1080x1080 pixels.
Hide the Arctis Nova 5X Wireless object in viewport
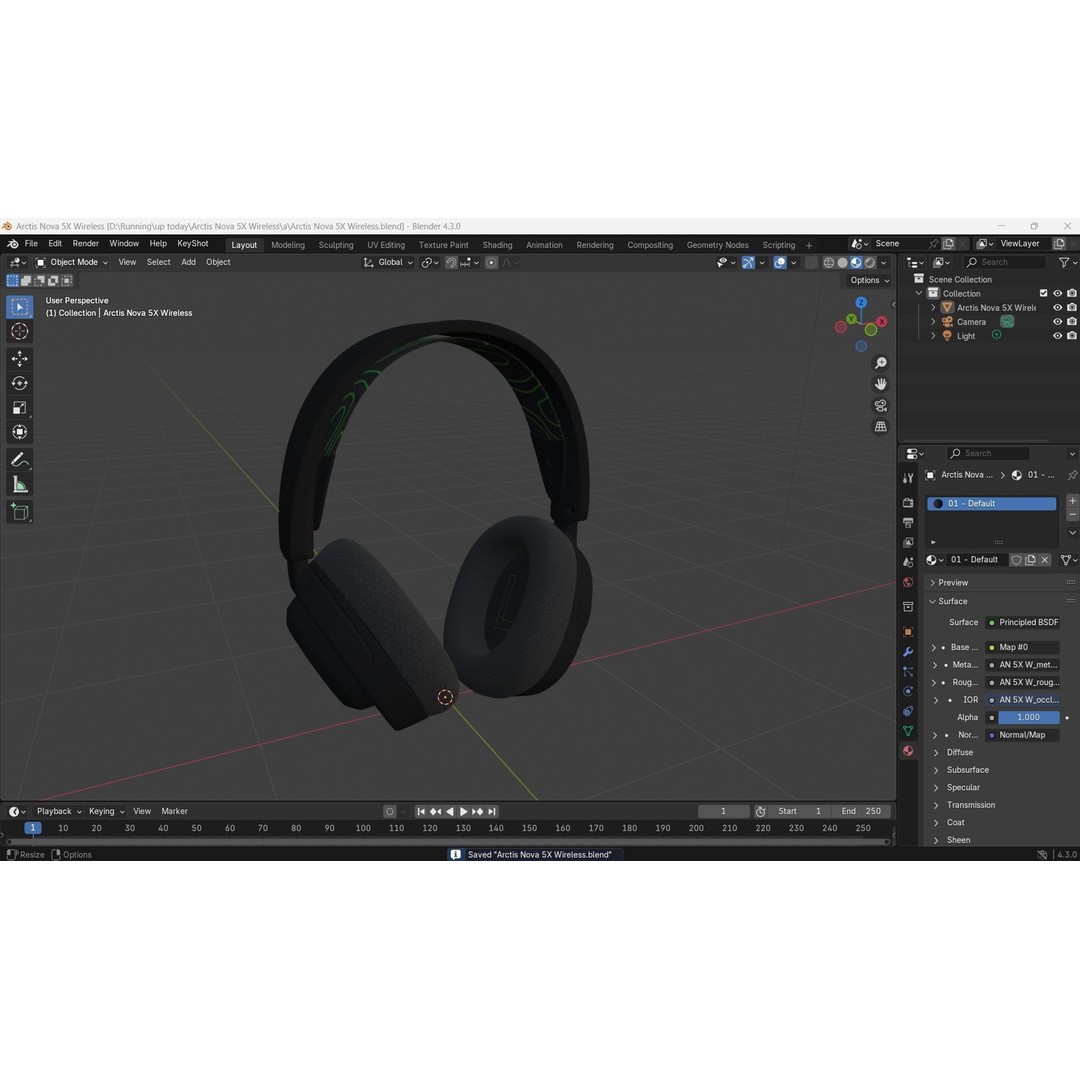click(1057, 308)
